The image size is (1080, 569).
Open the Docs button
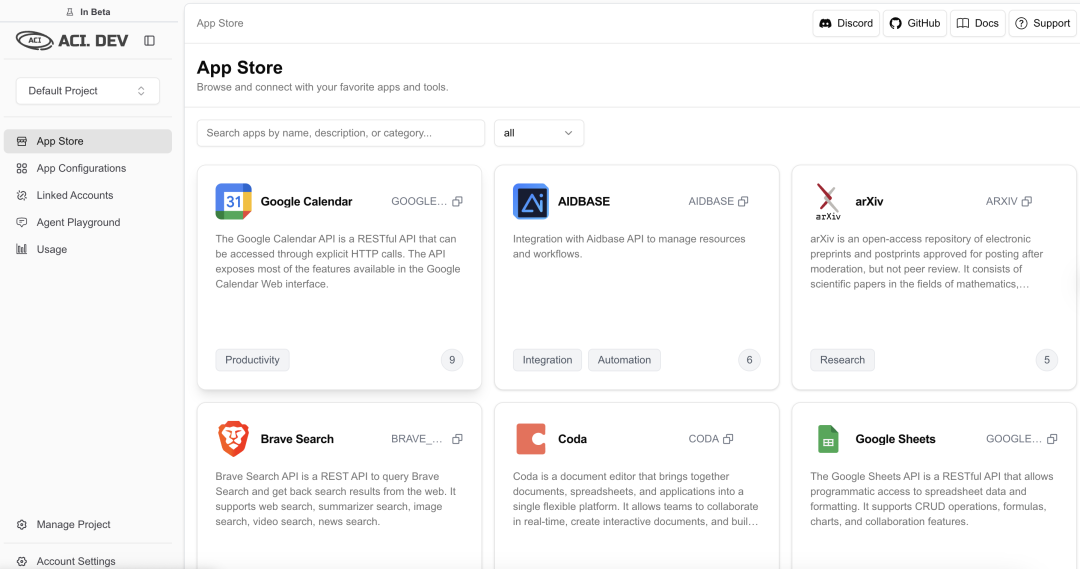(978, 23)
